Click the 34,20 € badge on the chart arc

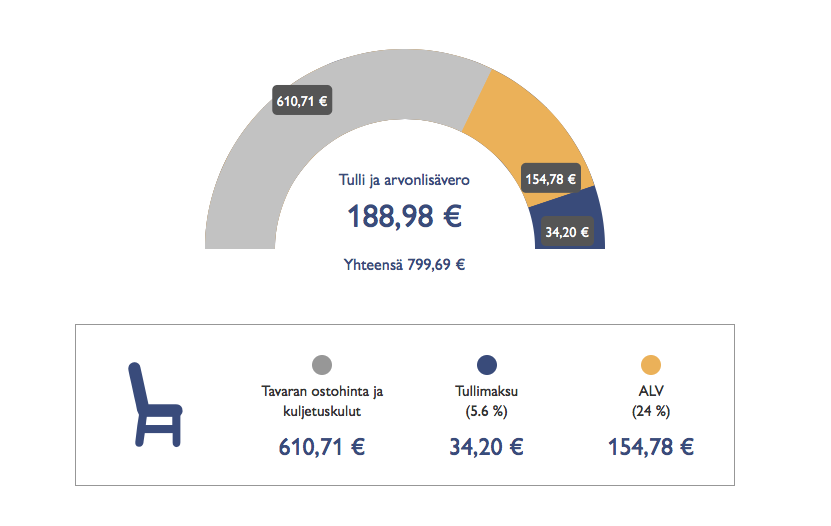click(568, 232)
